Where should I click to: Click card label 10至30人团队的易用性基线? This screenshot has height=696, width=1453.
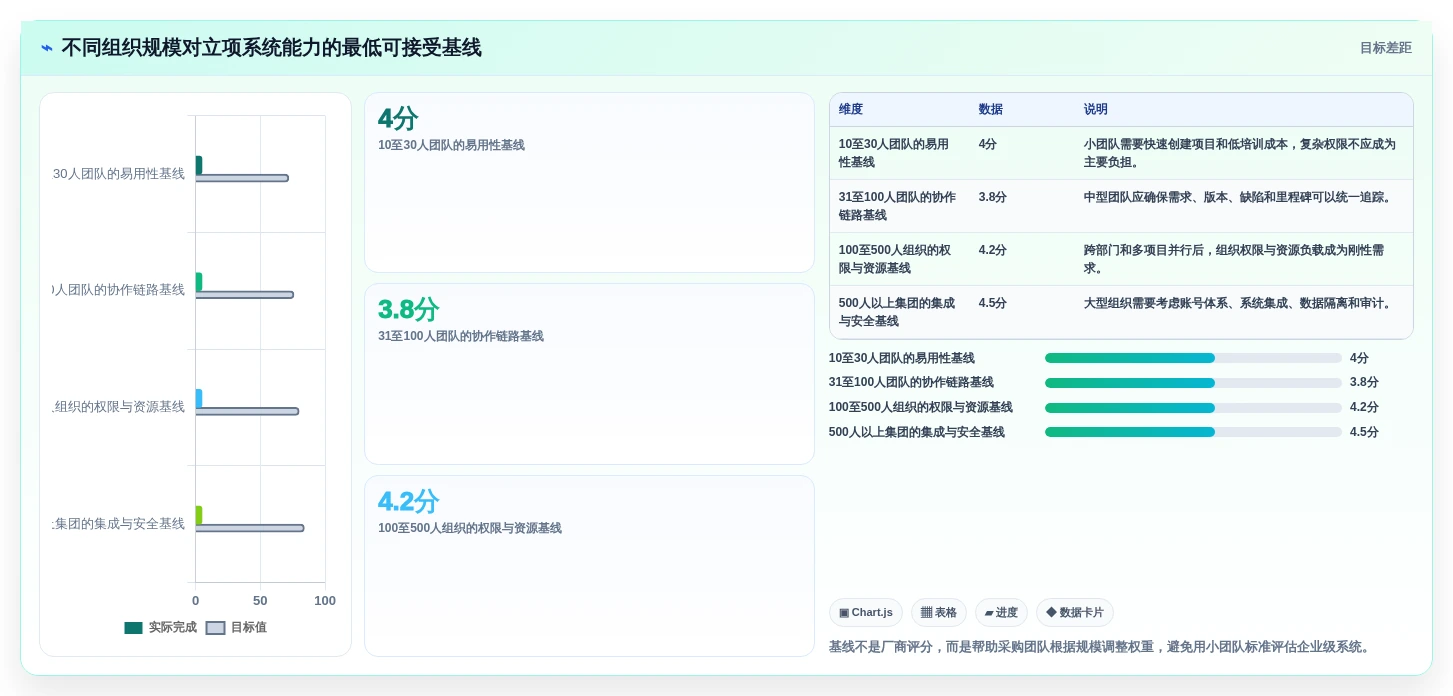(x=451, y=146)
